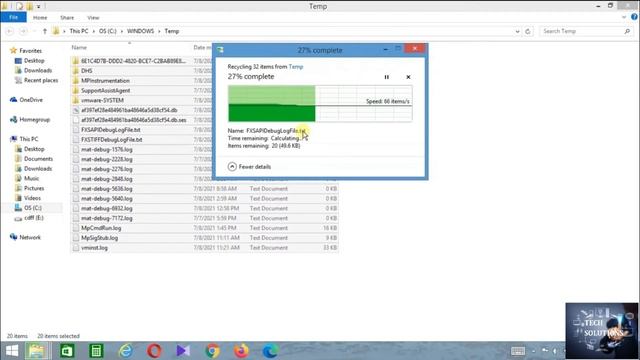Select the vmware-SYSTEM folder
The width and height of the screenshot is (640, 360).
point(102,100)
